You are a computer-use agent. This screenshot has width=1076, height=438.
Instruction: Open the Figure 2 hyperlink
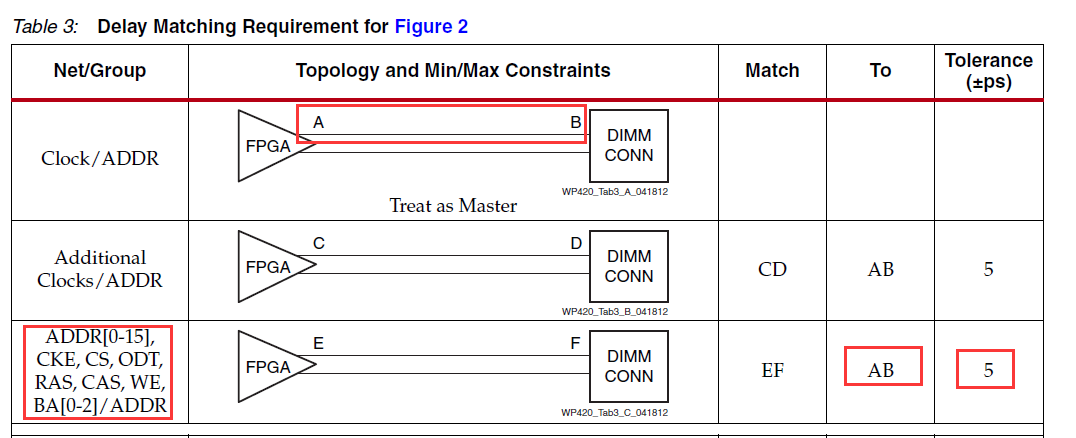[431, 27]
